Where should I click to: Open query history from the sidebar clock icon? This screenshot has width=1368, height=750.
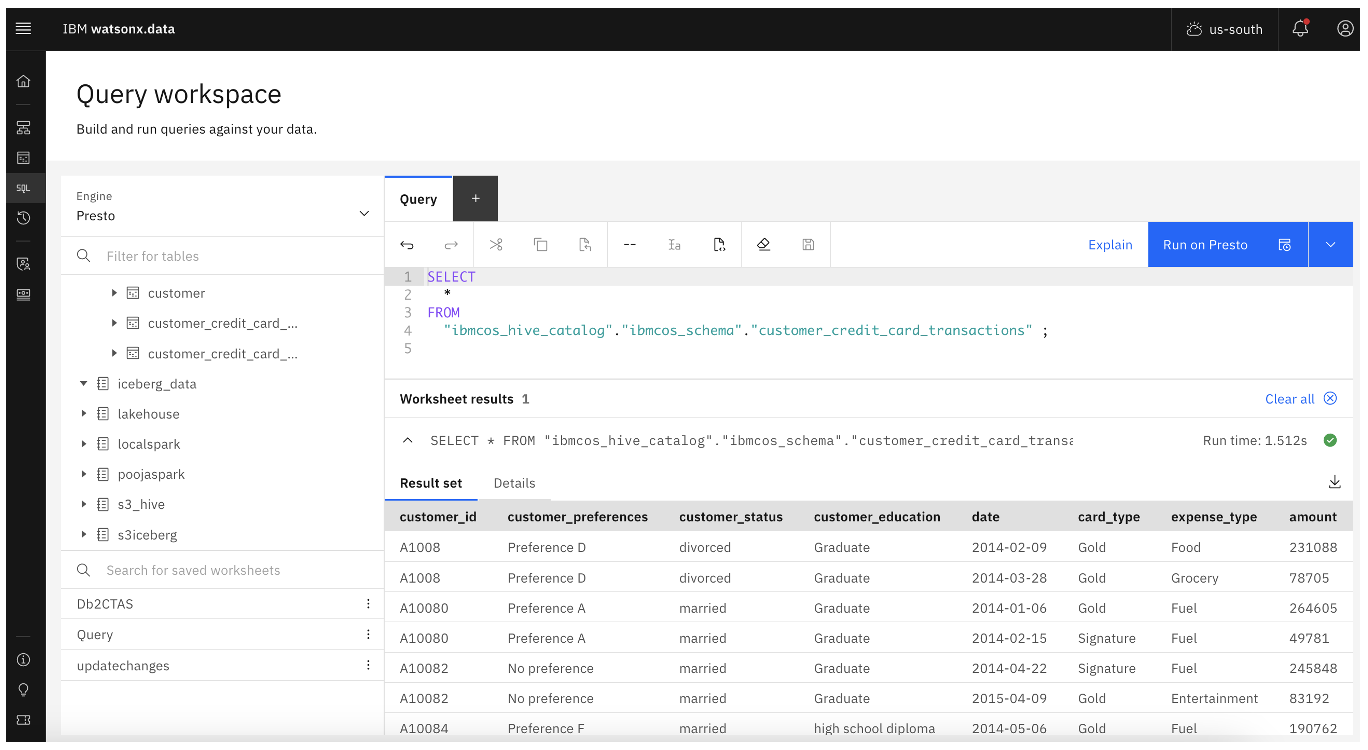(x=23, y=218)
